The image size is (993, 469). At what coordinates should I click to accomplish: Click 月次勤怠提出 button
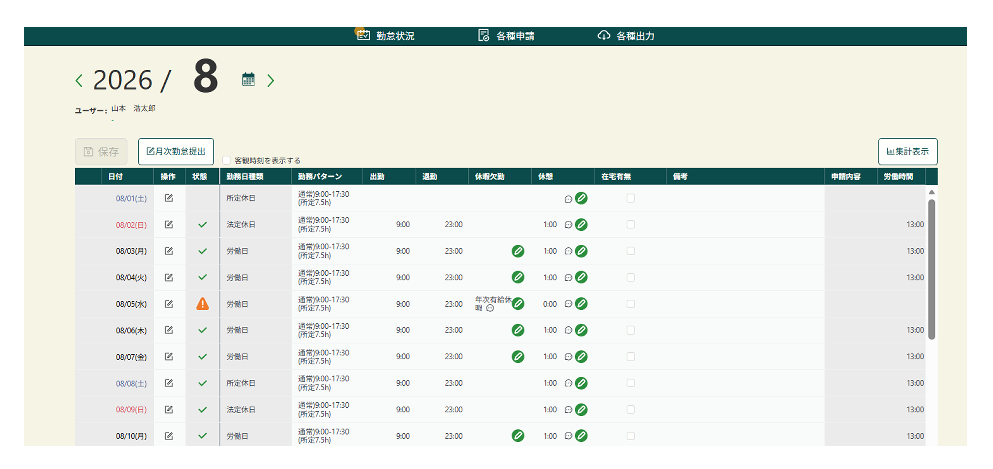[x=176, y=152]
